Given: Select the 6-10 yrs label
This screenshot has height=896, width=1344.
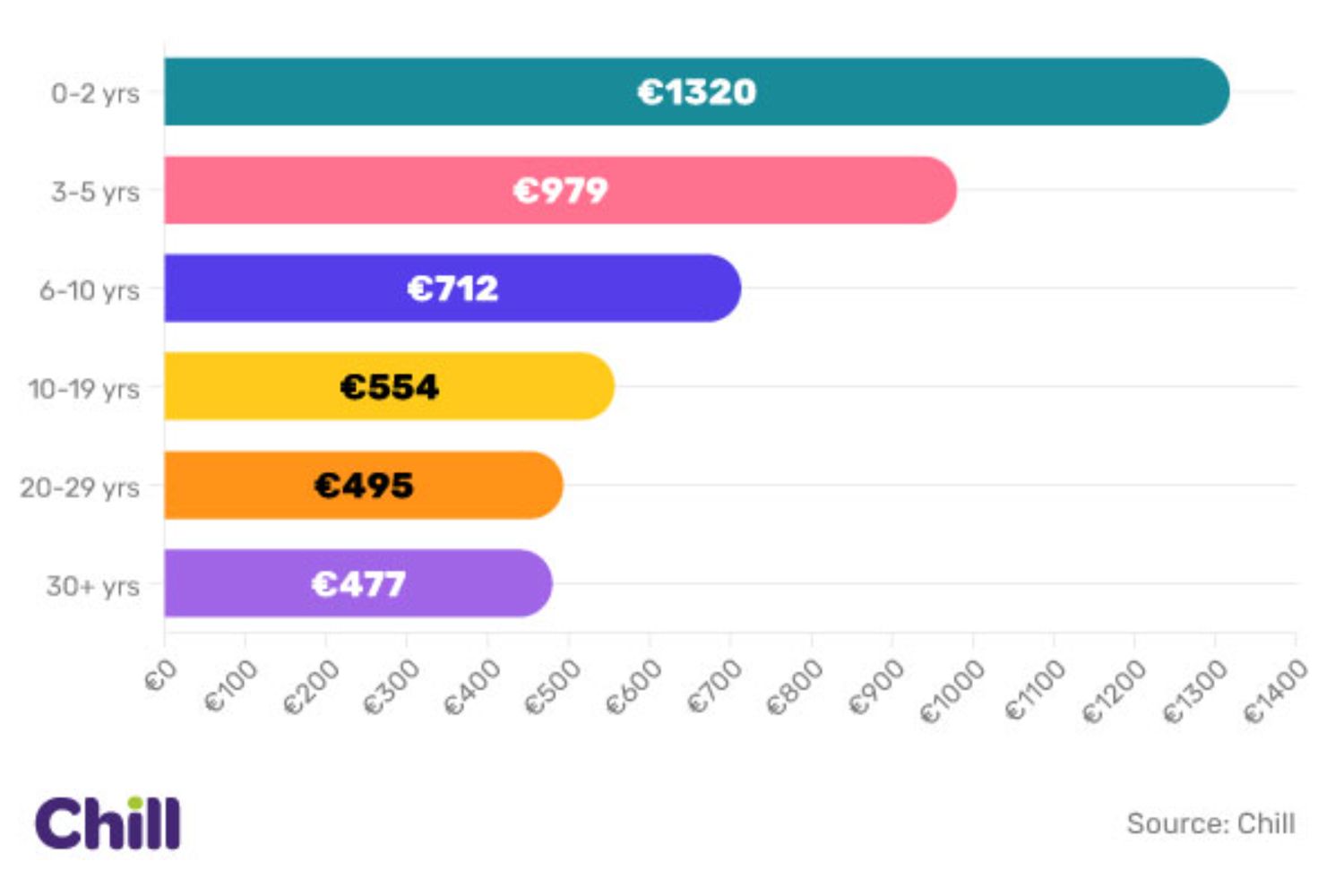Looking at the screenshot, I should (89, 290).
